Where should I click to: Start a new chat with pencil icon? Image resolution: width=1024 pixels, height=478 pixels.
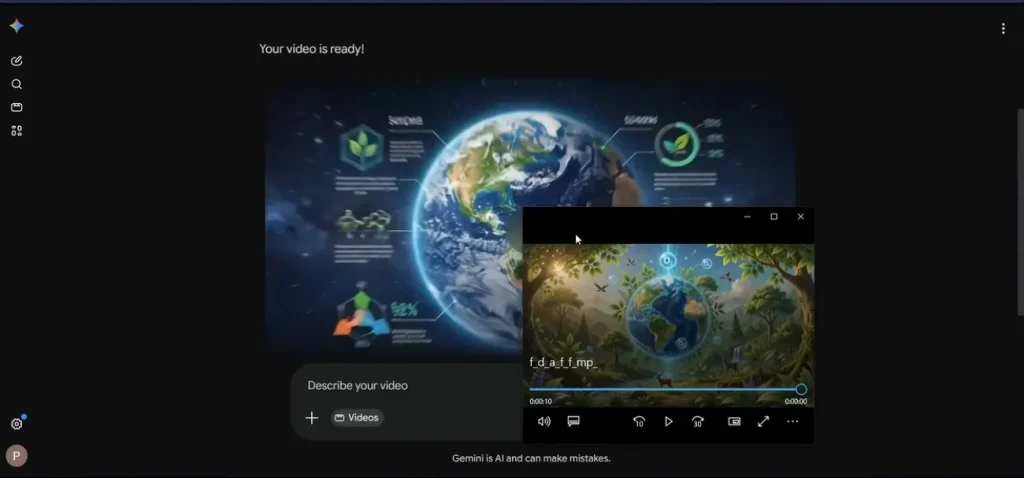click(16, 61)
